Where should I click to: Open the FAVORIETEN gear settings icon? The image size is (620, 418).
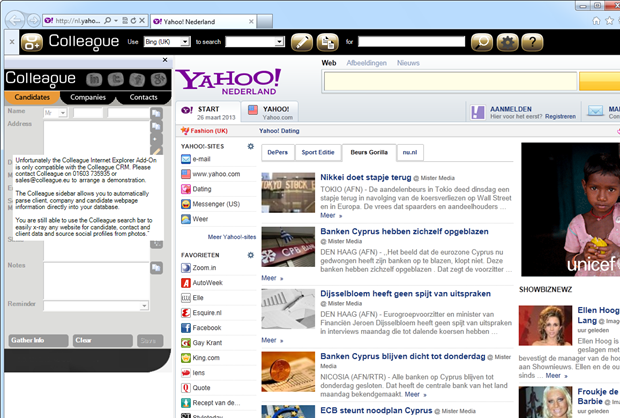click(x=250, y=255)
